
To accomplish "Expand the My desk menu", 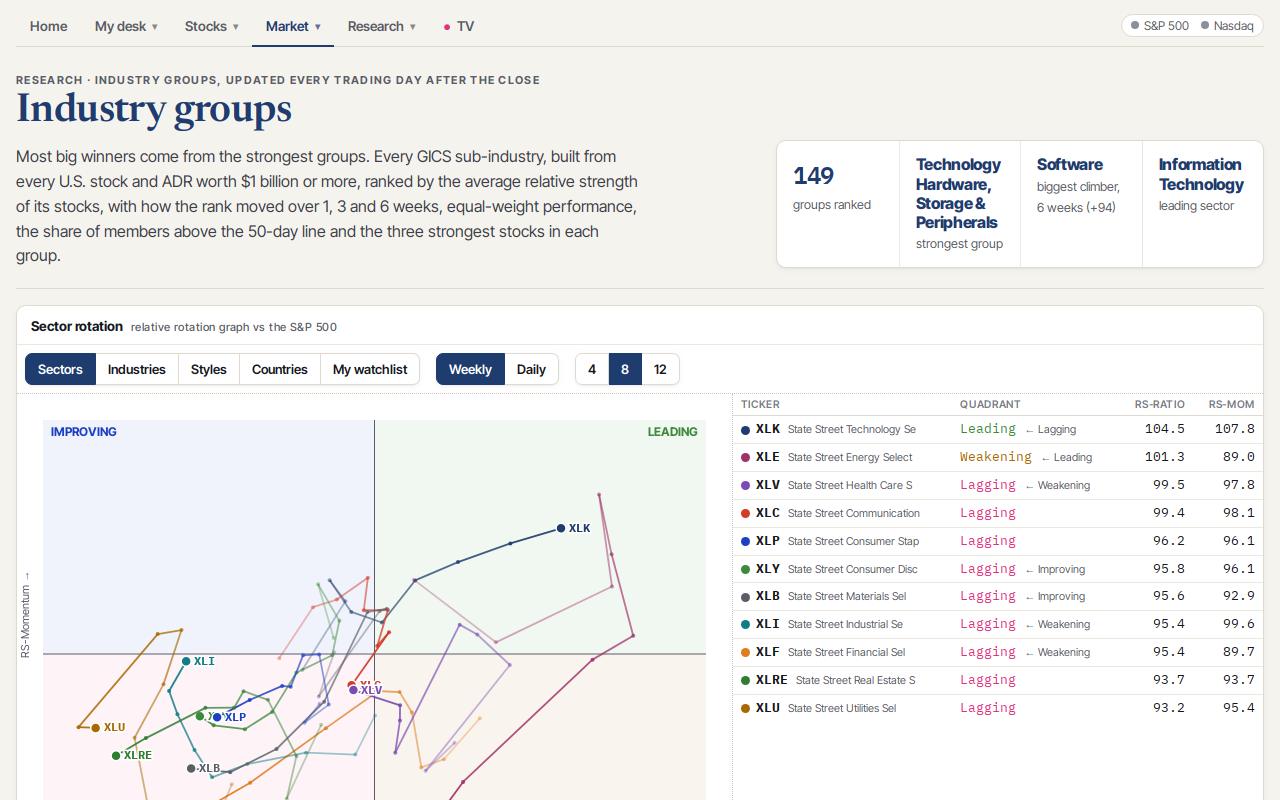I will (126, 26).
